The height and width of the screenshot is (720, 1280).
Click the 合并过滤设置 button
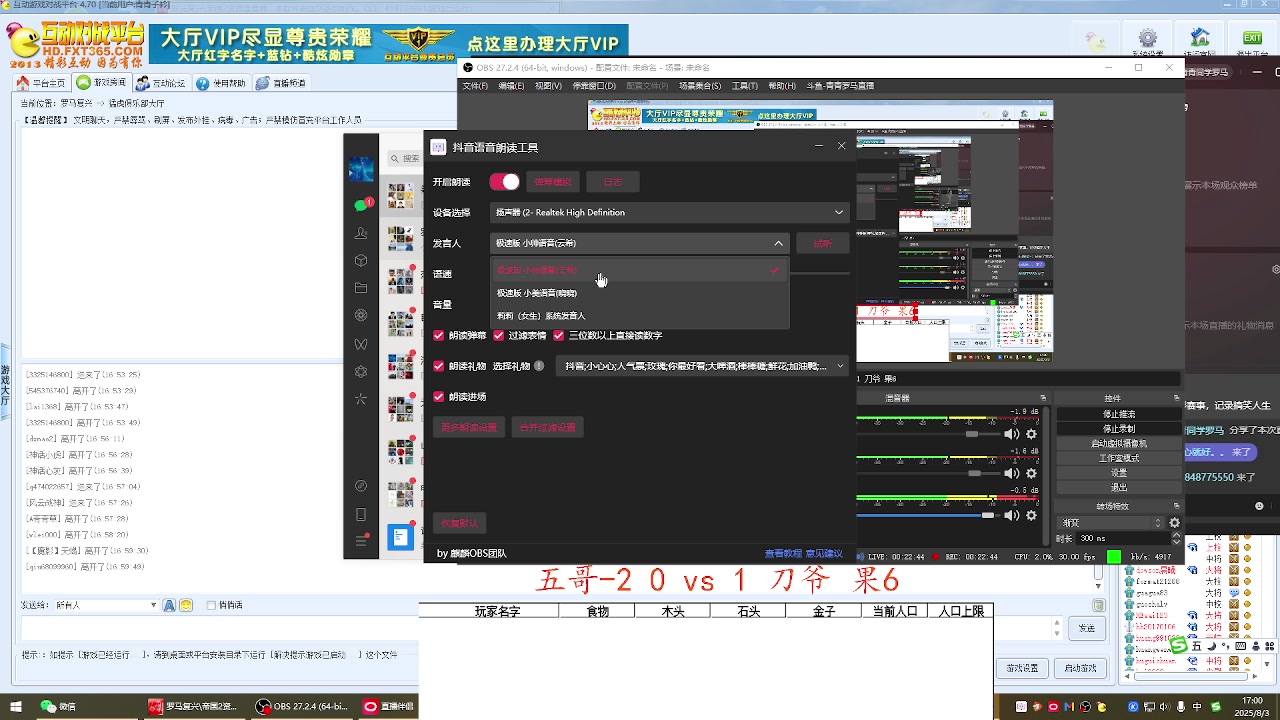[548, 427]
